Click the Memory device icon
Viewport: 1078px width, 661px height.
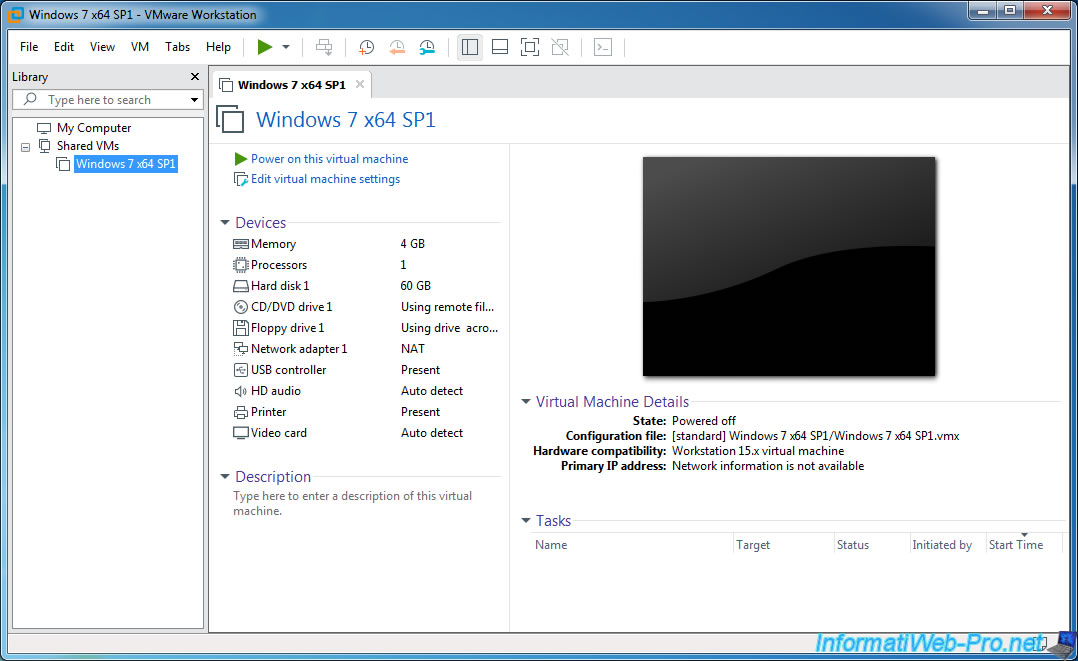[241, 244]
